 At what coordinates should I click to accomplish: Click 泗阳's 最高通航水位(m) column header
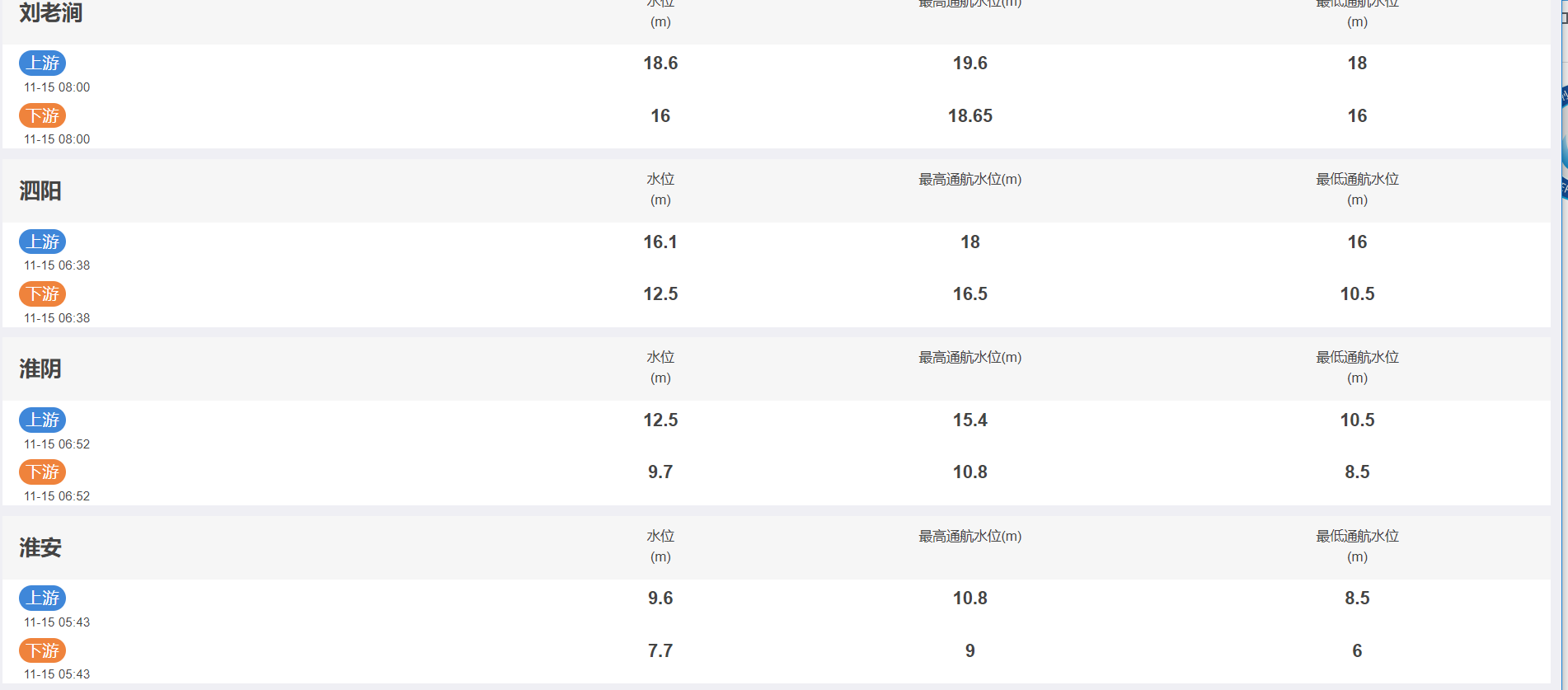click(x=970, y=179)
